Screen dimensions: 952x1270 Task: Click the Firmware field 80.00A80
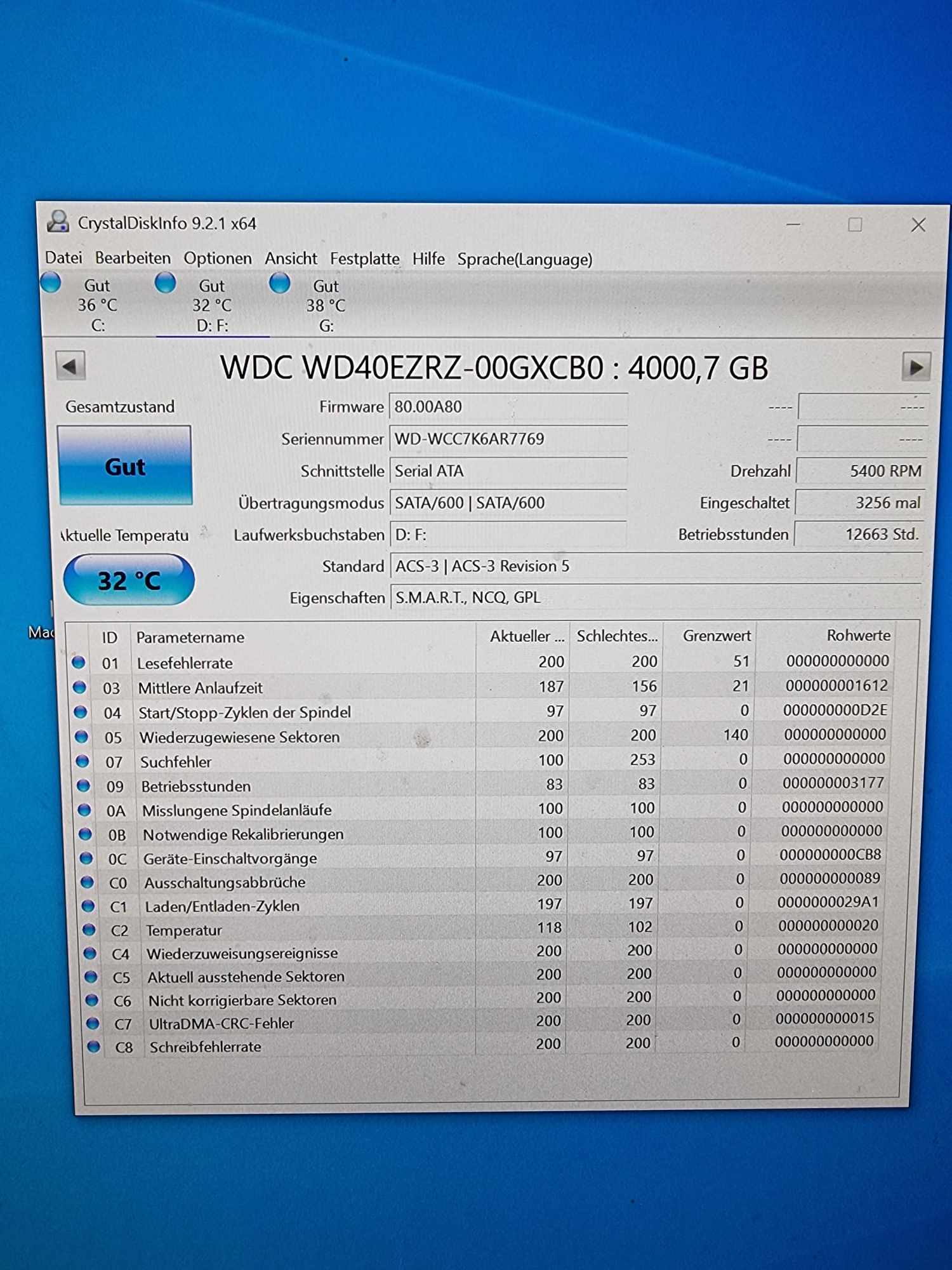pos(508,407)
